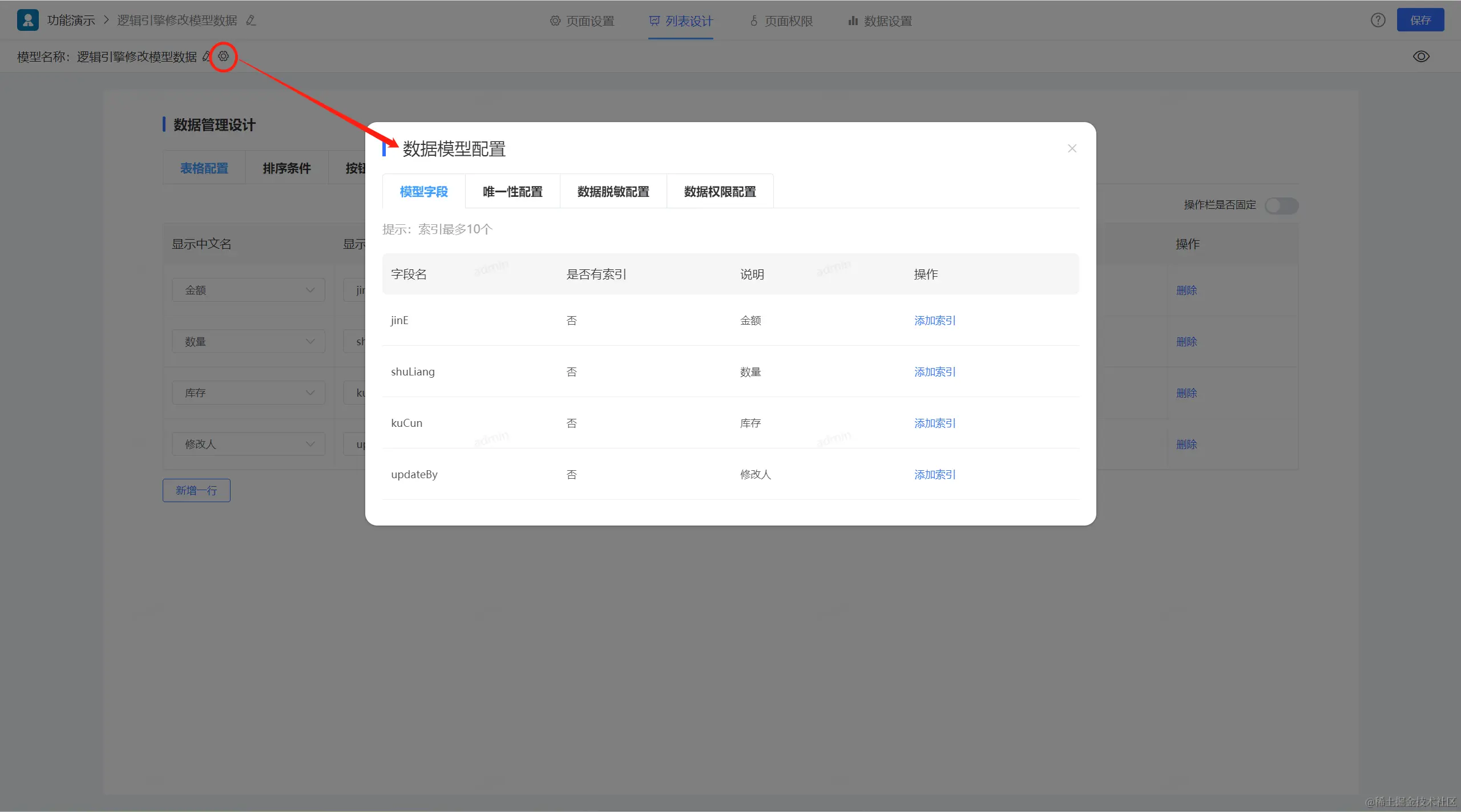
Task: Switch to 数据脱敏配置 tab
Action: point(613,192)
